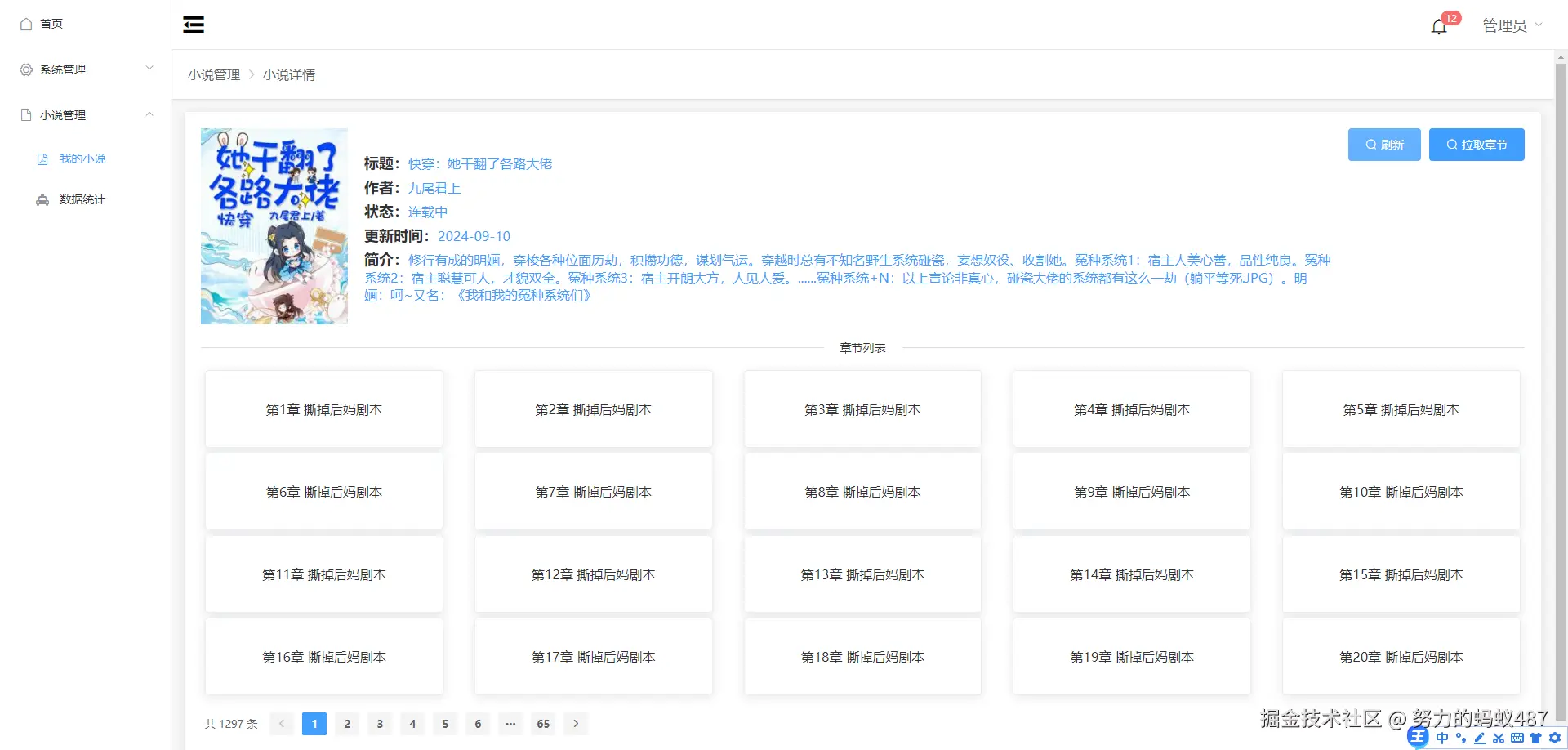Select 数据统计 in the sidebar menu

pyautogui.click(x=82, y=199)
